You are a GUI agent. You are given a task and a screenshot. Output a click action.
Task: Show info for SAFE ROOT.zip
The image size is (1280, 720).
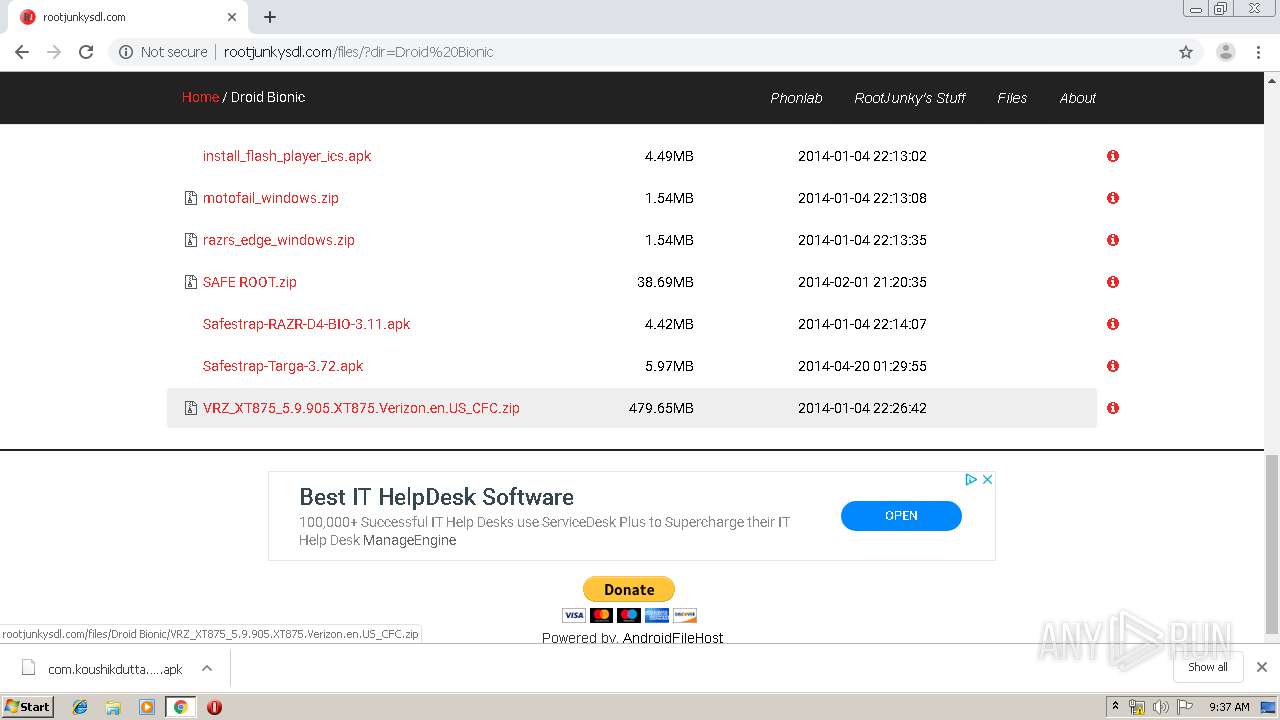tap(1113, 282)
